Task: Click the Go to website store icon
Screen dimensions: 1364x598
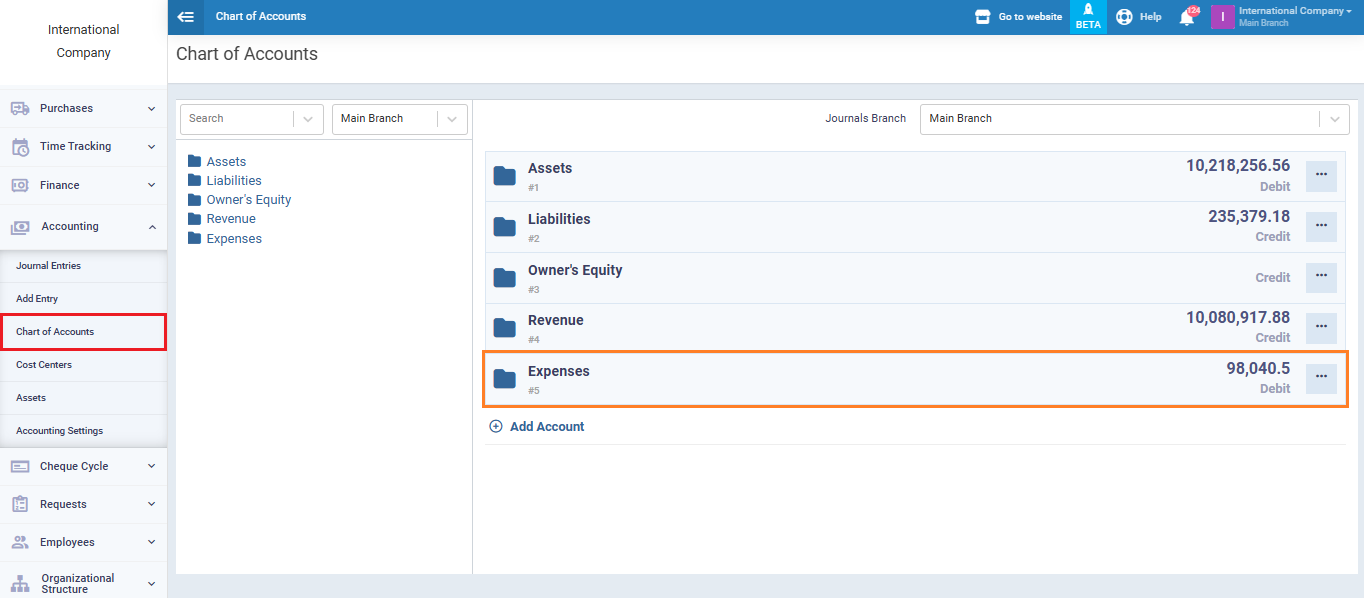Action: pos(982,17)
